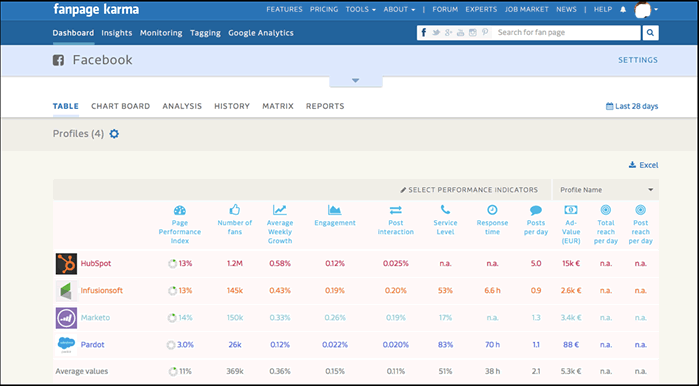Open the NEWS link
This screenshot has height=386, width=700.
coord(567,9)
